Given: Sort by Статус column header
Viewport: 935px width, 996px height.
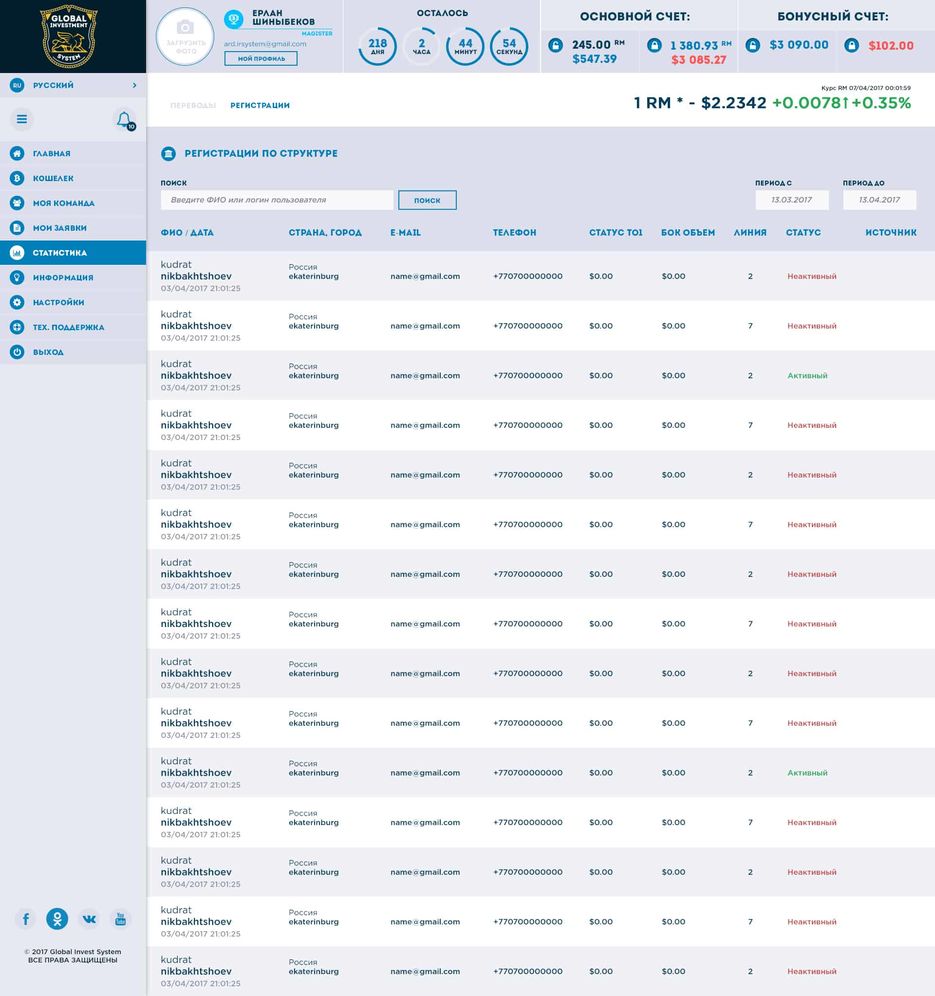Looking at the screenshot, I should pyautogui.click(x=804, y=232).
